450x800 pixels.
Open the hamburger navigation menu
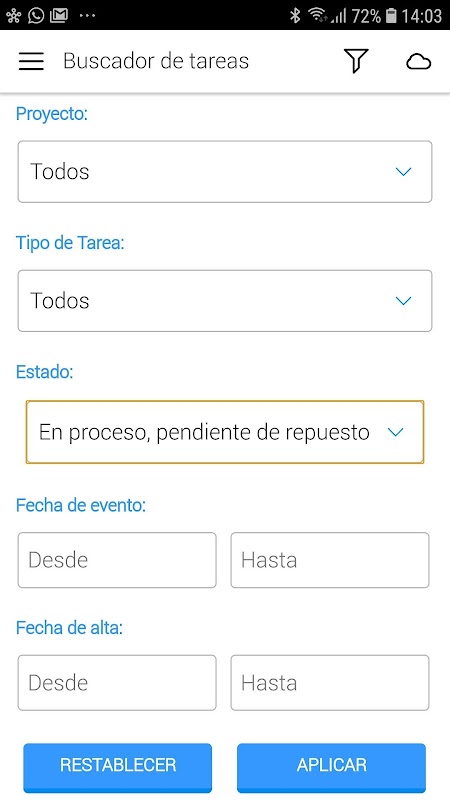[31, 61]
